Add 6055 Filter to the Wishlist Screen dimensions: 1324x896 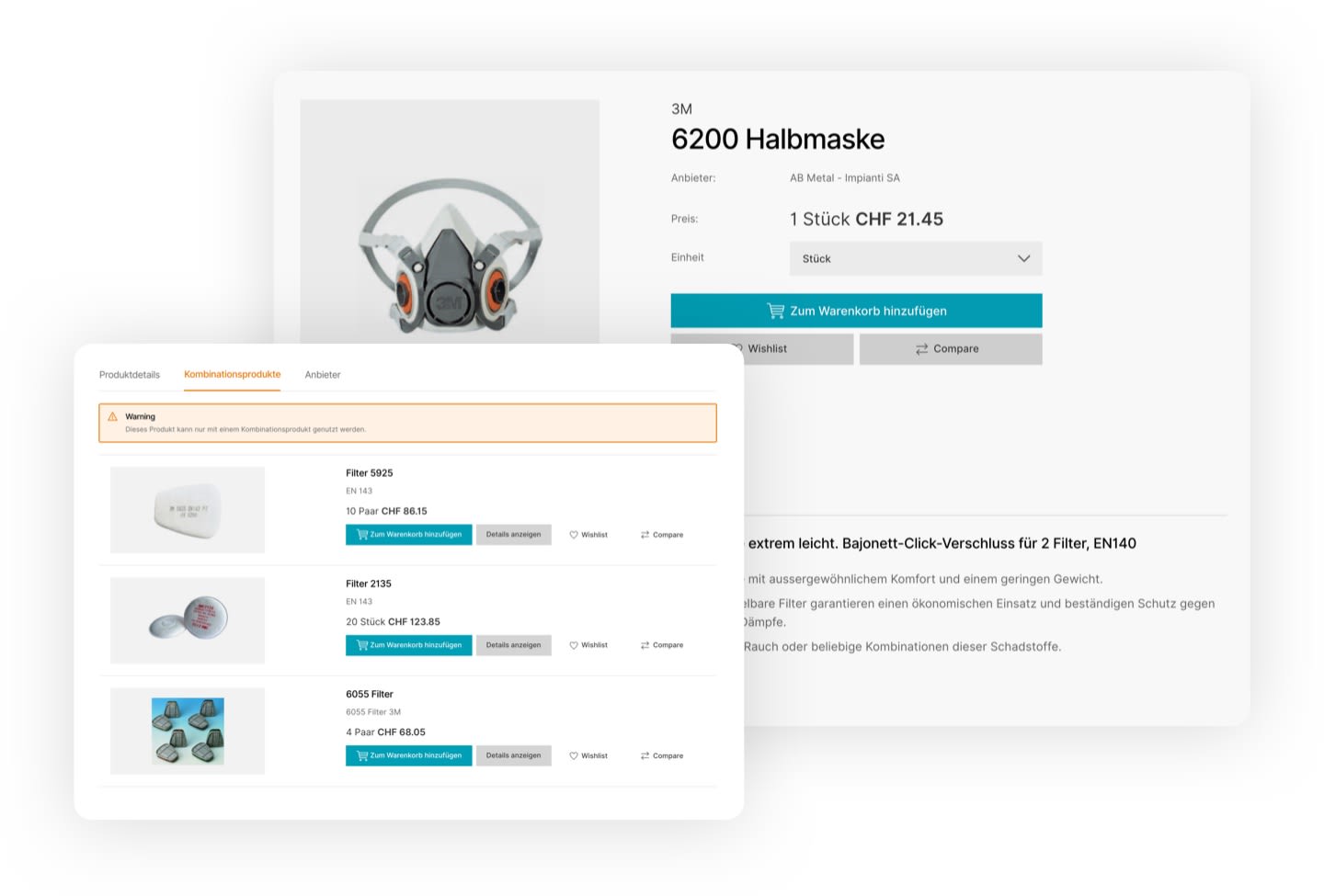click(588, 756)
